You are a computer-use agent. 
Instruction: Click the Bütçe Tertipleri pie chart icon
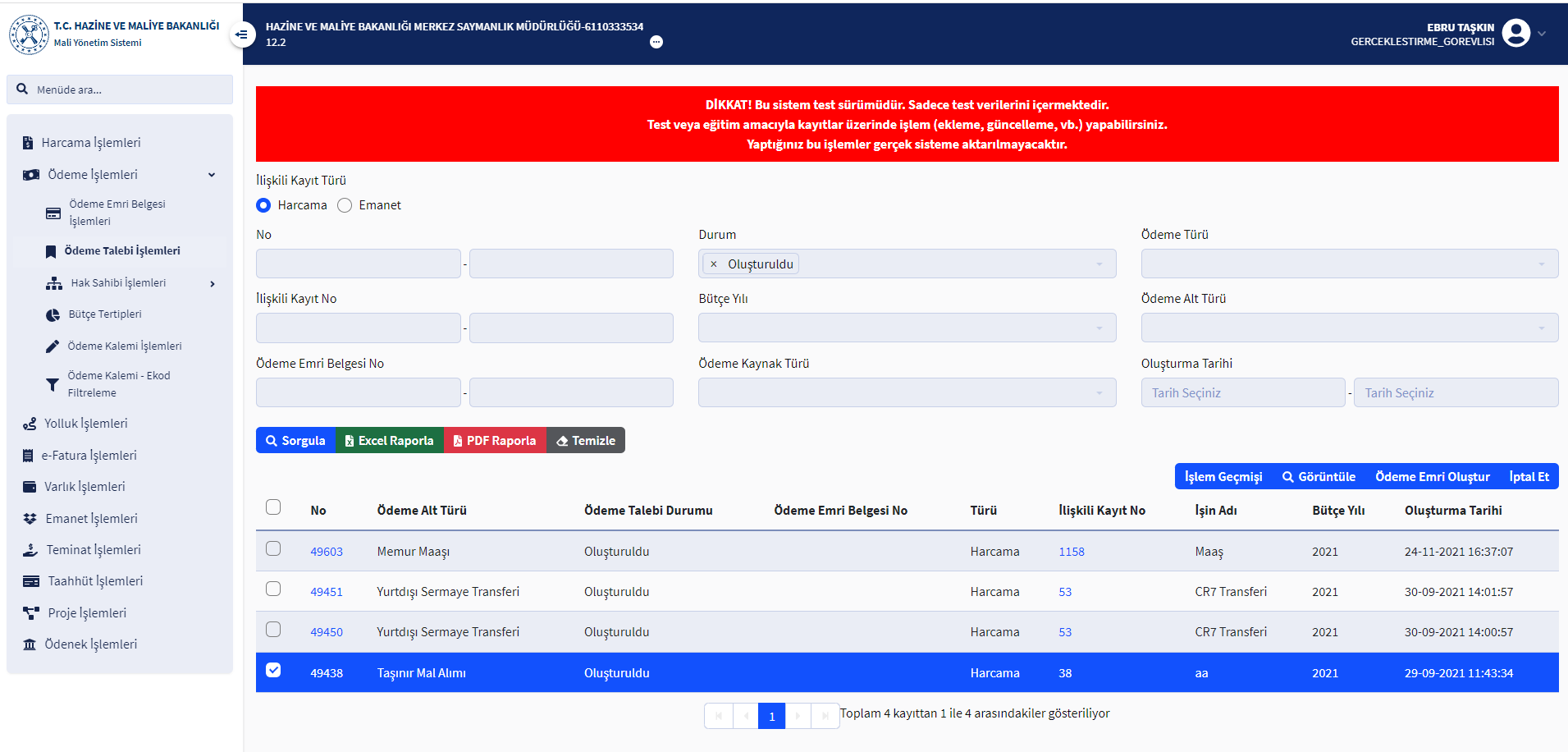tap(53, 314)
